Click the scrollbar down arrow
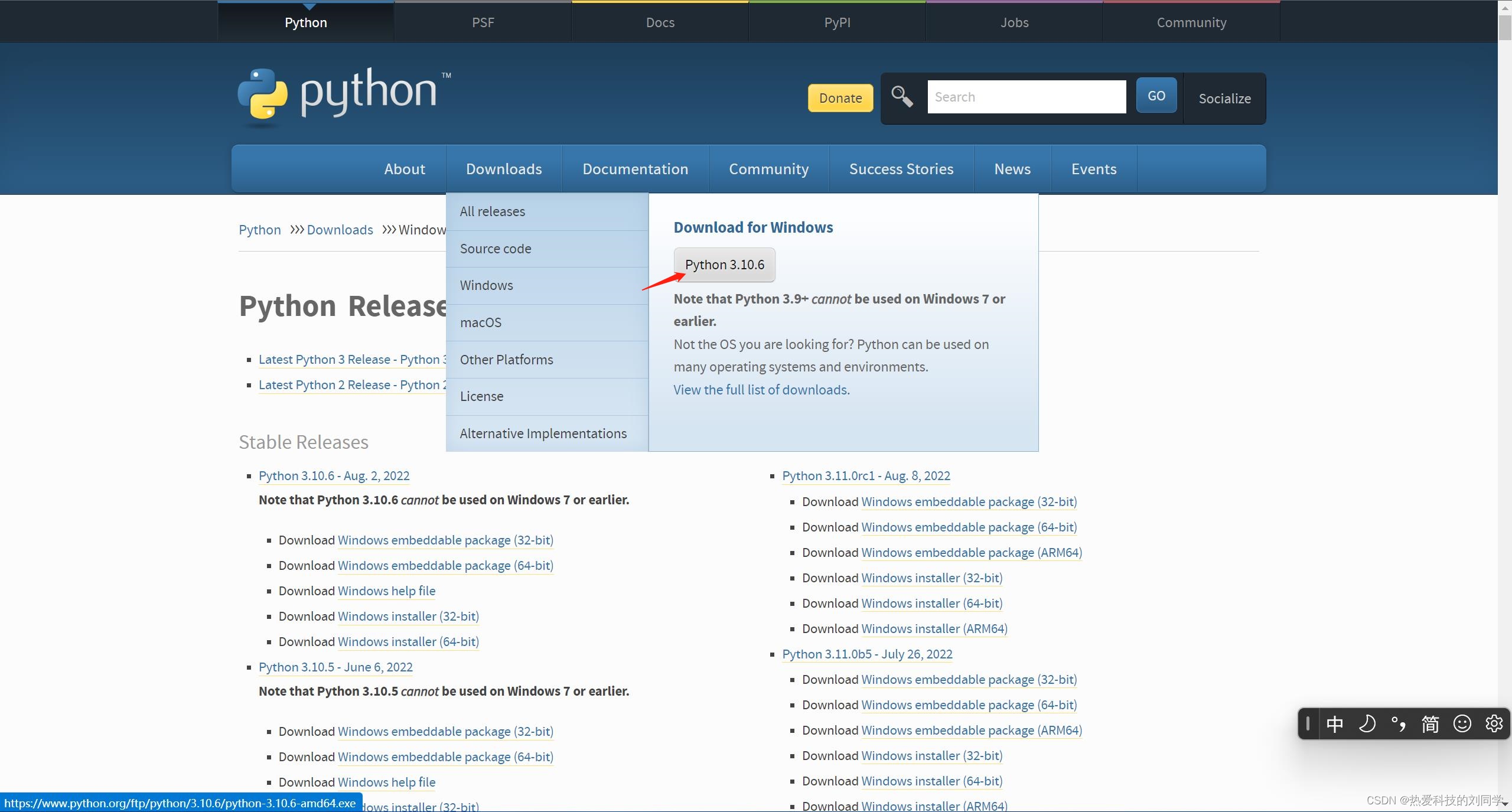 (x=1505, y=804)
